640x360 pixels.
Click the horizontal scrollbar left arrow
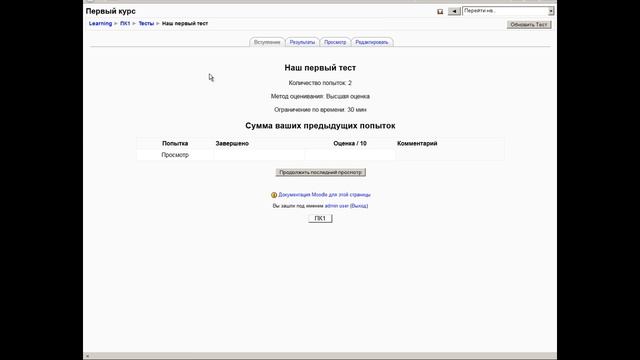coord(87,356)
